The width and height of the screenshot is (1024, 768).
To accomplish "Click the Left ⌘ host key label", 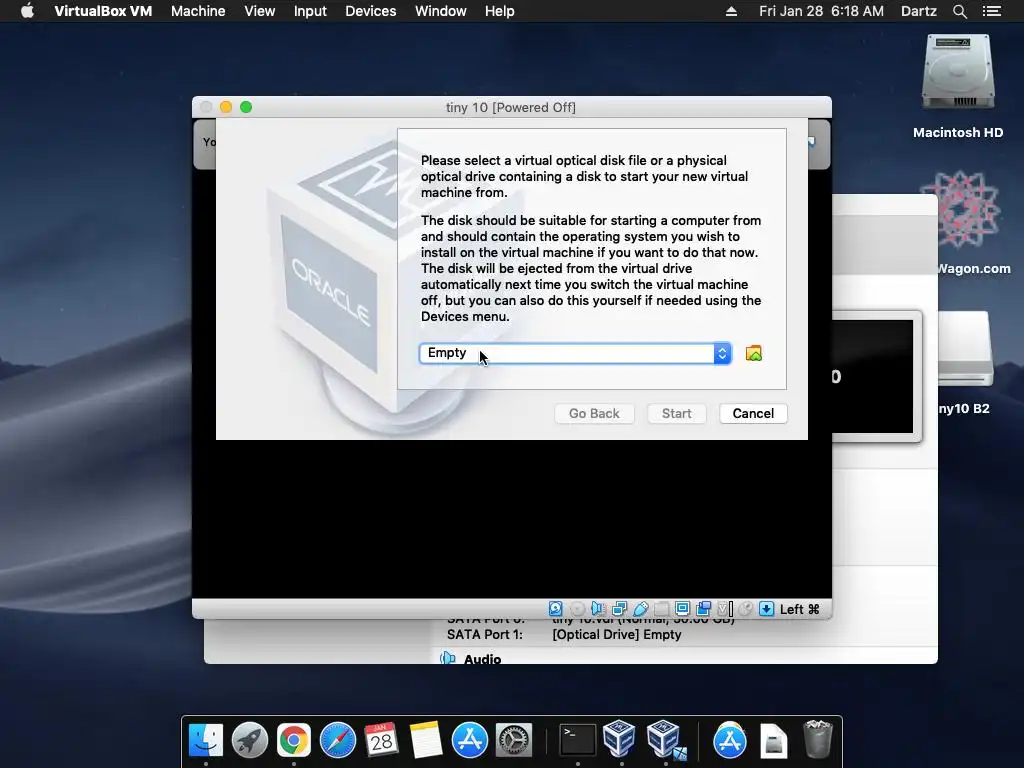I will pyautogui.click(x=799, y=609).
